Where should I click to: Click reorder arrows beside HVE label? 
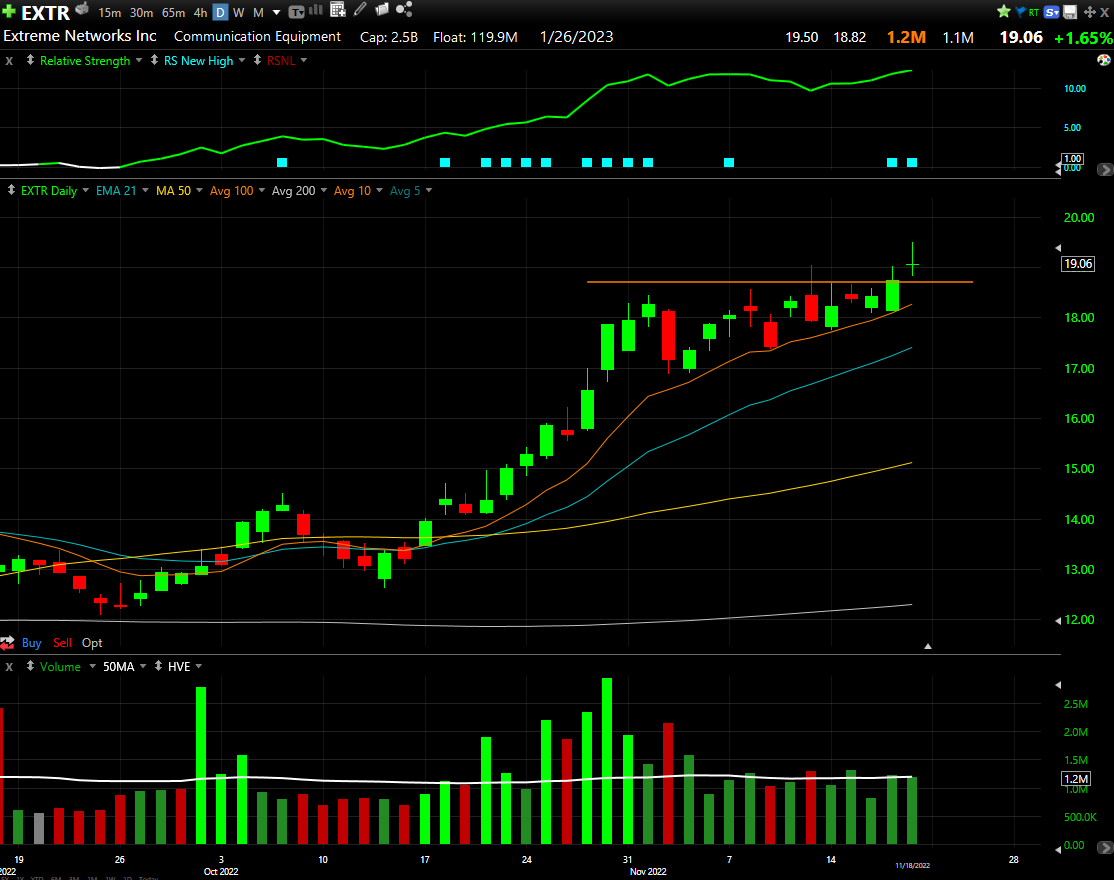[x=158, y=666]
